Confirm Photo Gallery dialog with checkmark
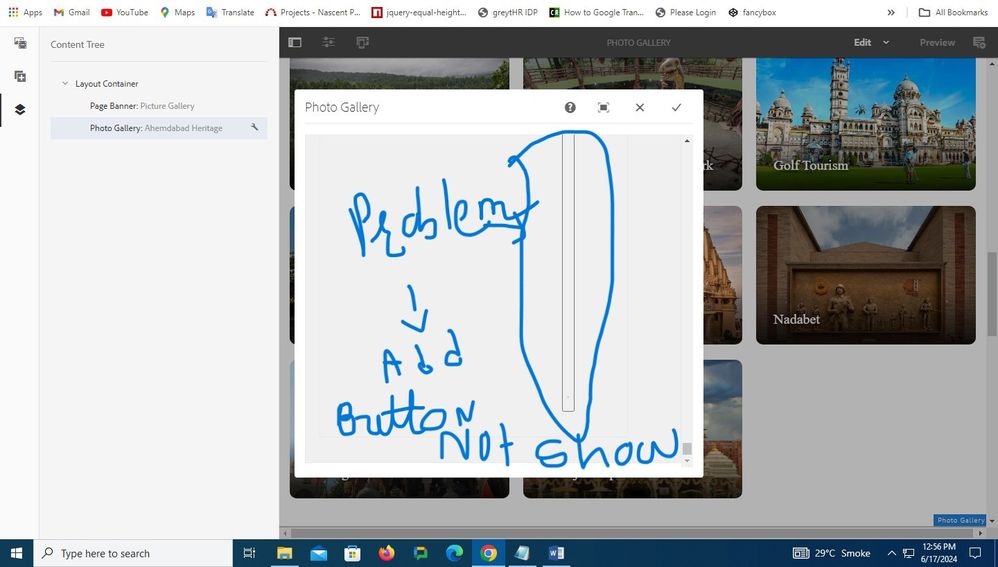This screenshot has width=998, height=567. pos(676,107)
